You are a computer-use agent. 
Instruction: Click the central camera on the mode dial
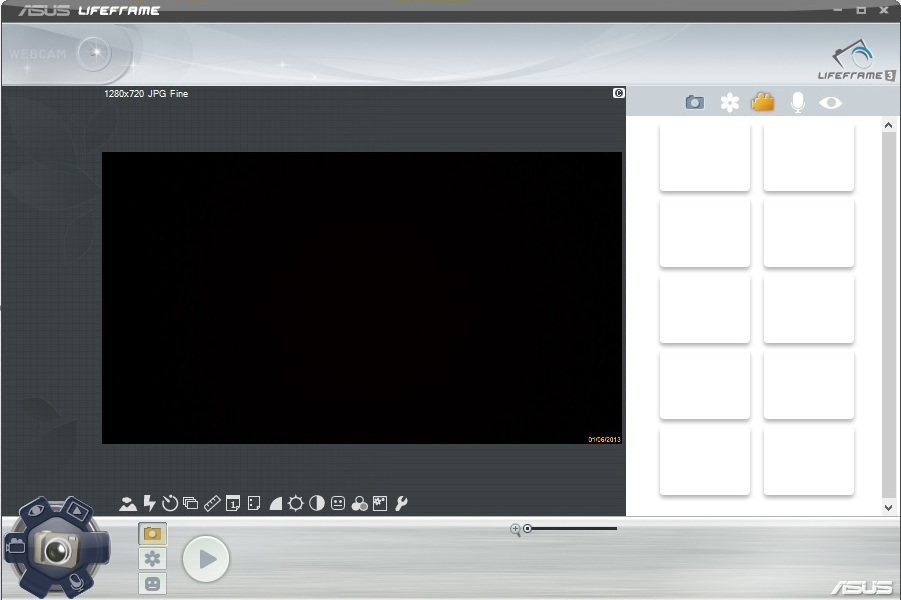(56, 548)
